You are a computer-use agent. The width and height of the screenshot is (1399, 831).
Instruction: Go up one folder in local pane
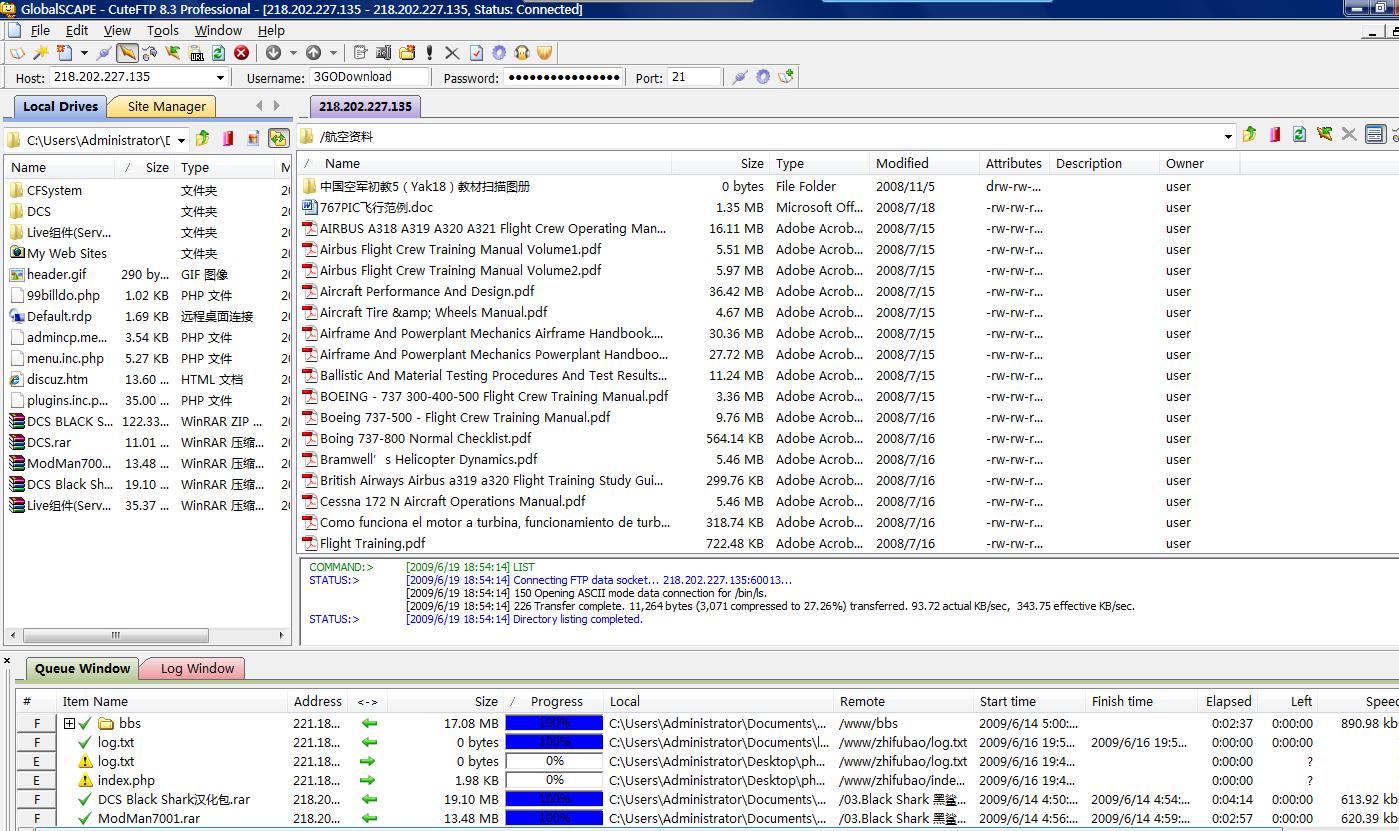point(203,139)
